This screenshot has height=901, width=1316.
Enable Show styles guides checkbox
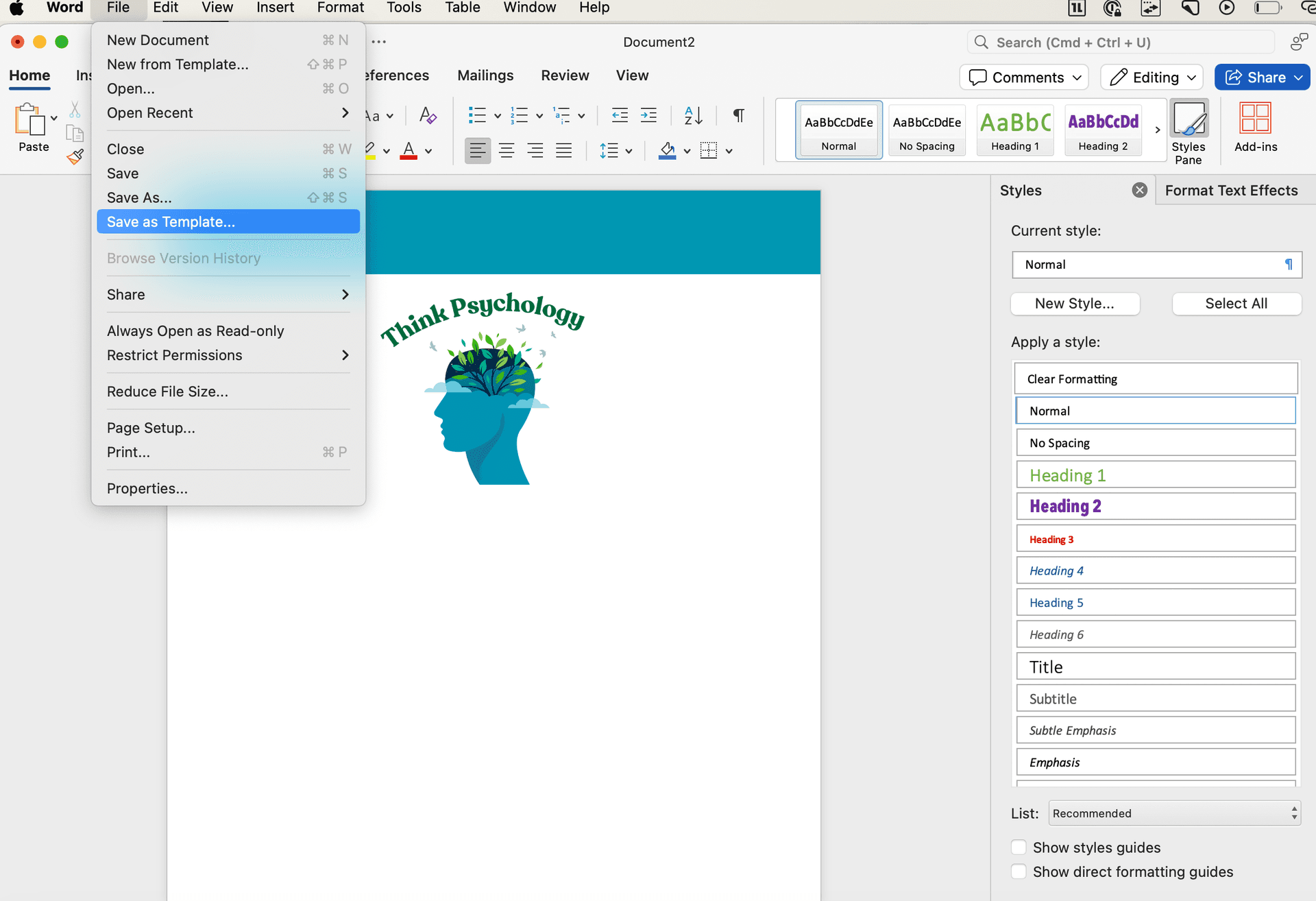click(x=1019, y=848)
